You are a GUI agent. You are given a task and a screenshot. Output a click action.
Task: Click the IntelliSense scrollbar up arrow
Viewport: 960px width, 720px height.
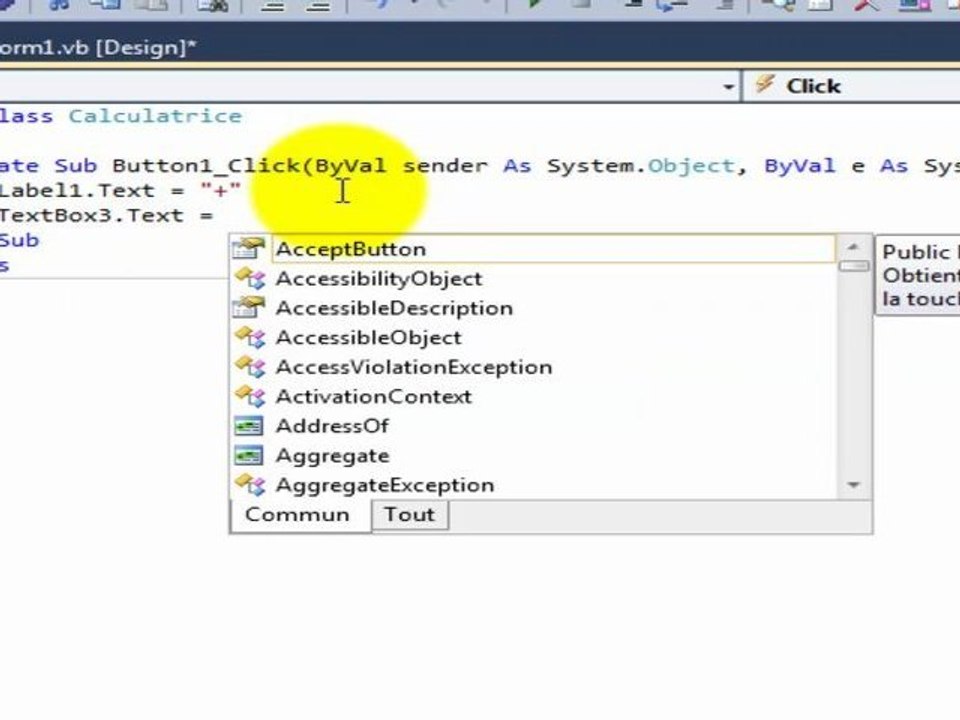[853, 247]
